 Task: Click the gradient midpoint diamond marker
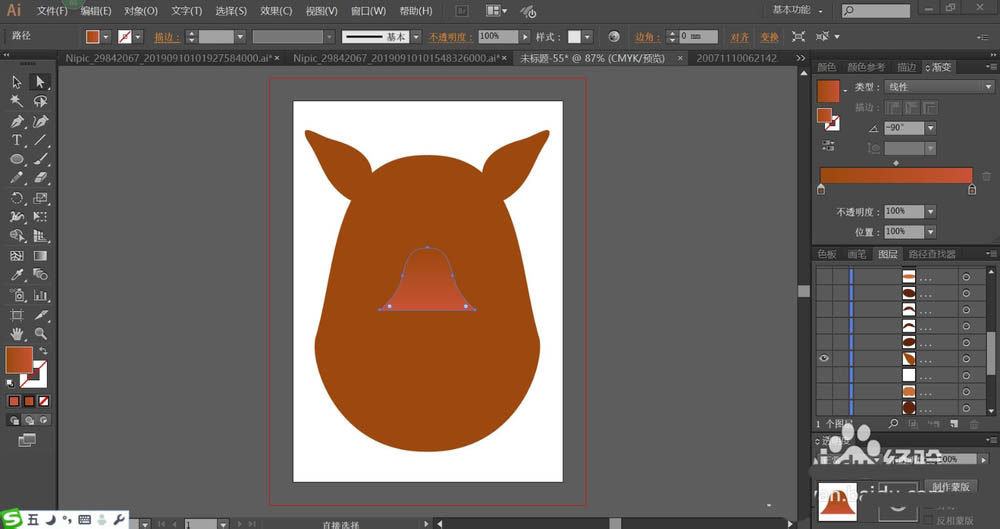[896, 163]
